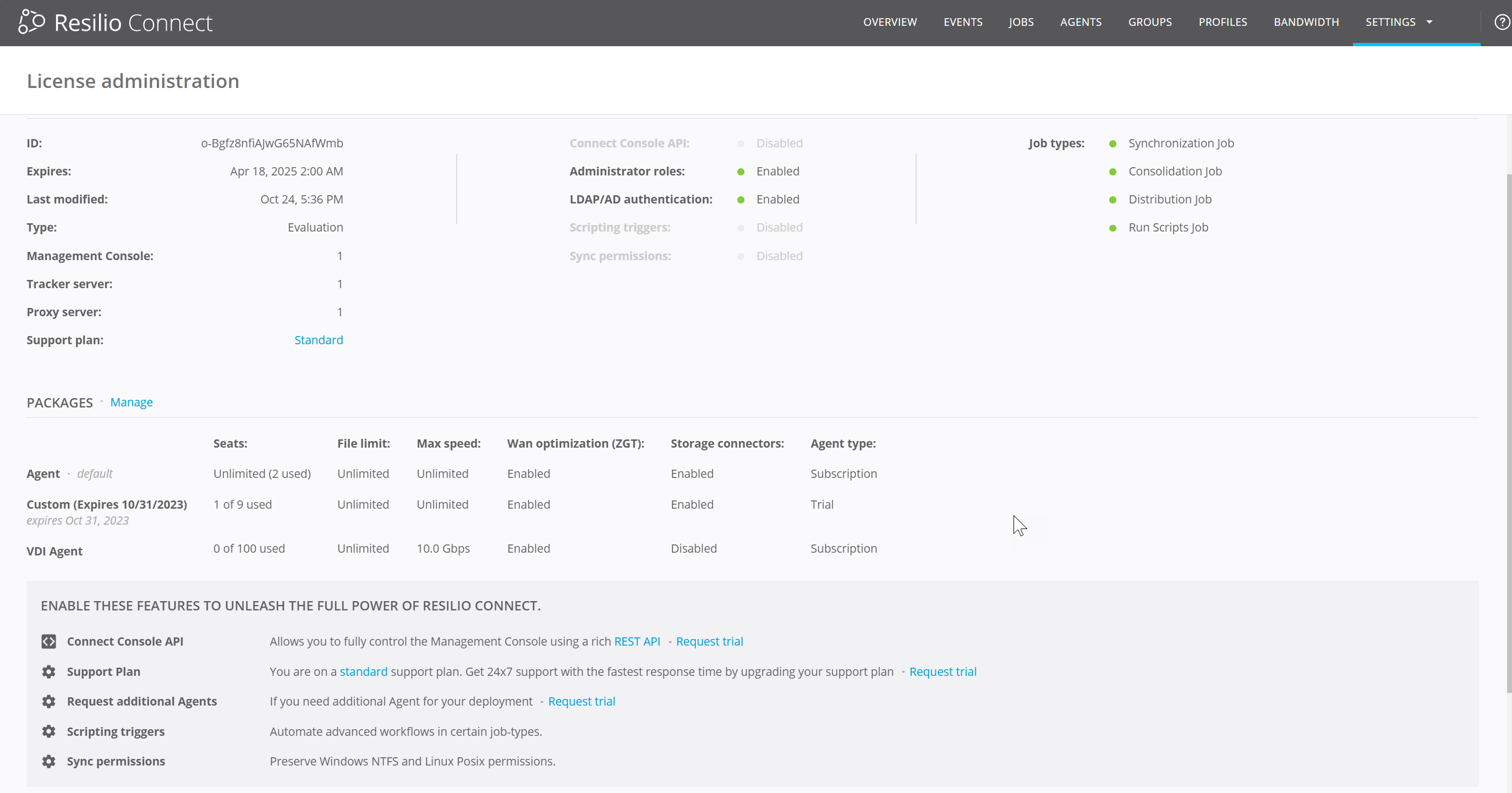
Task: Open the Standard support plan link
Action: tap(318, 340)
